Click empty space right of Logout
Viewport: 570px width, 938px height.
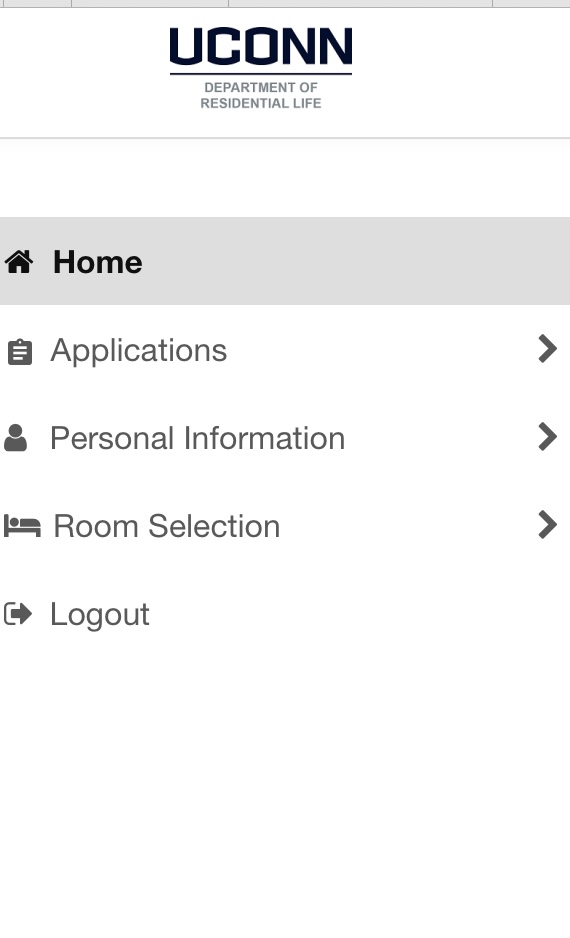359,614
